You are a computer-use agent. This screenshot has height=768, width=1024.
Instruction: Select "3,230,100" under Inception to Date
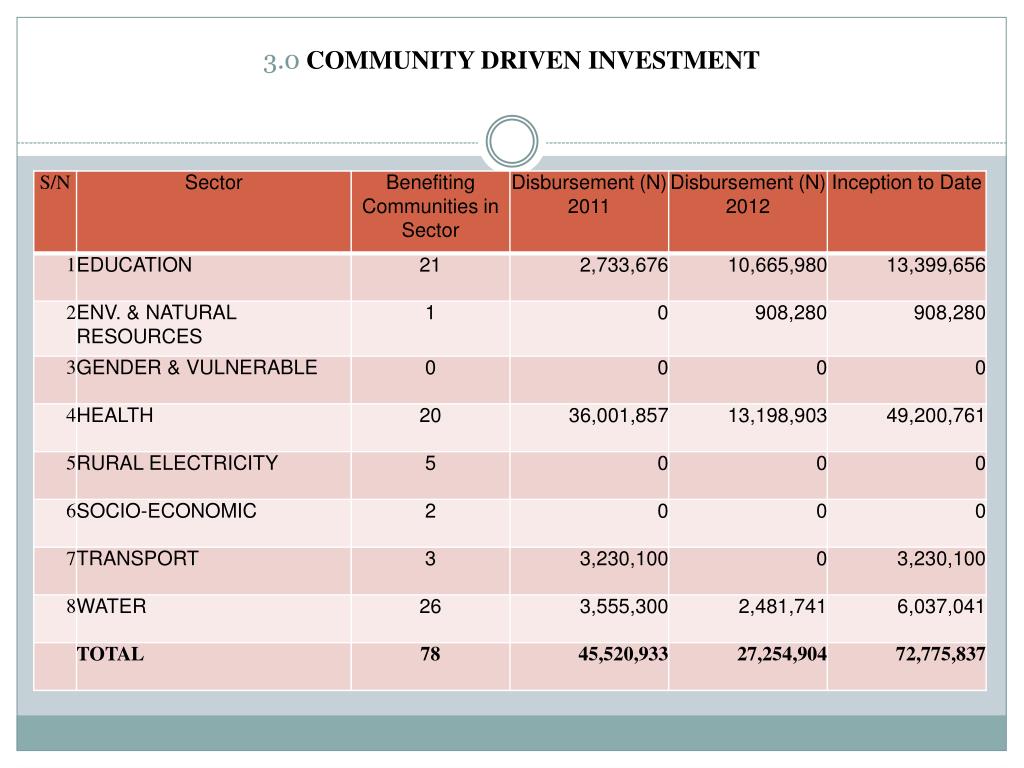coord(941,558)
